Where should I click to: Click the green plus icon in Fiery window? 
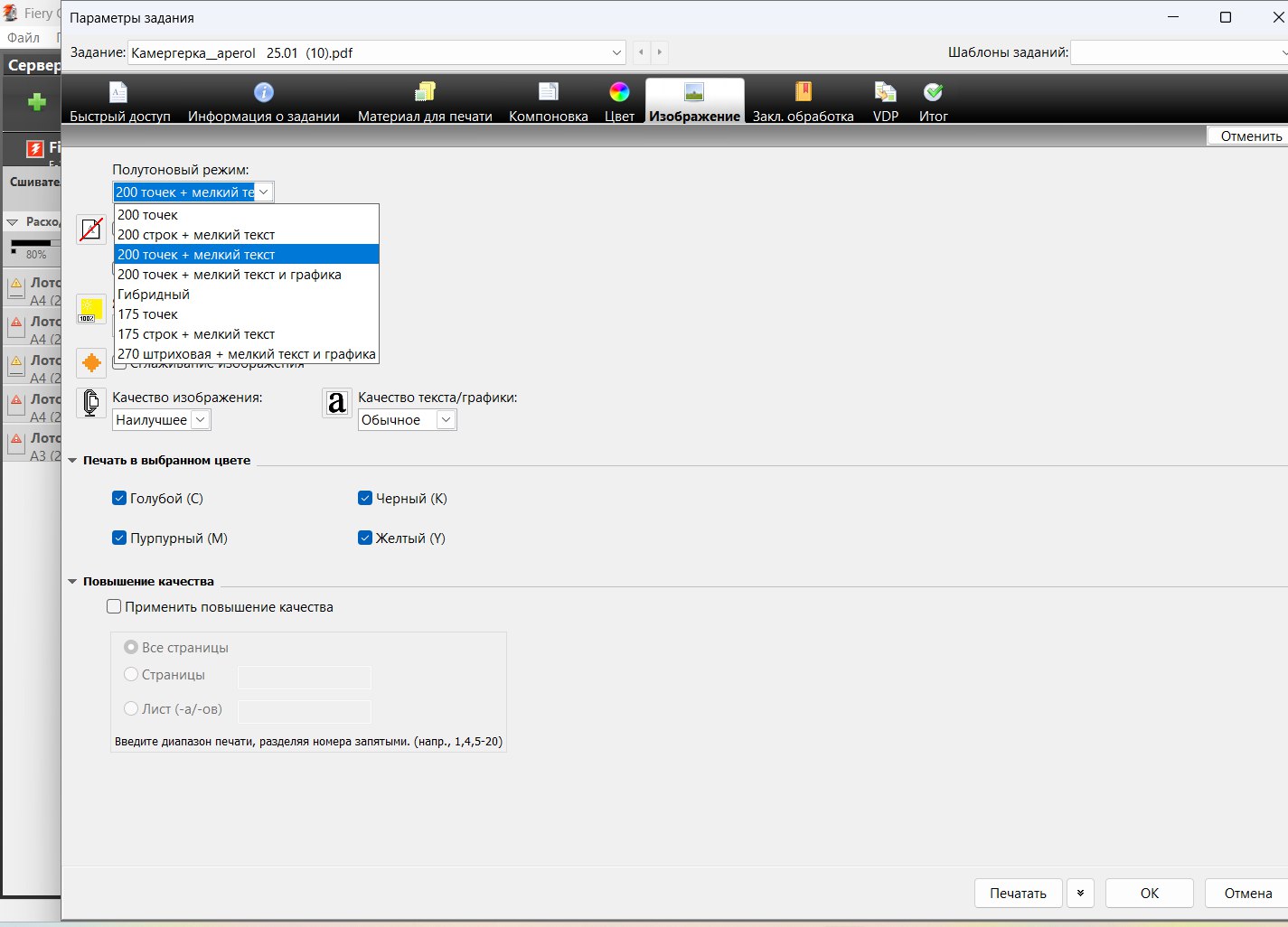[x=37, y=102]
